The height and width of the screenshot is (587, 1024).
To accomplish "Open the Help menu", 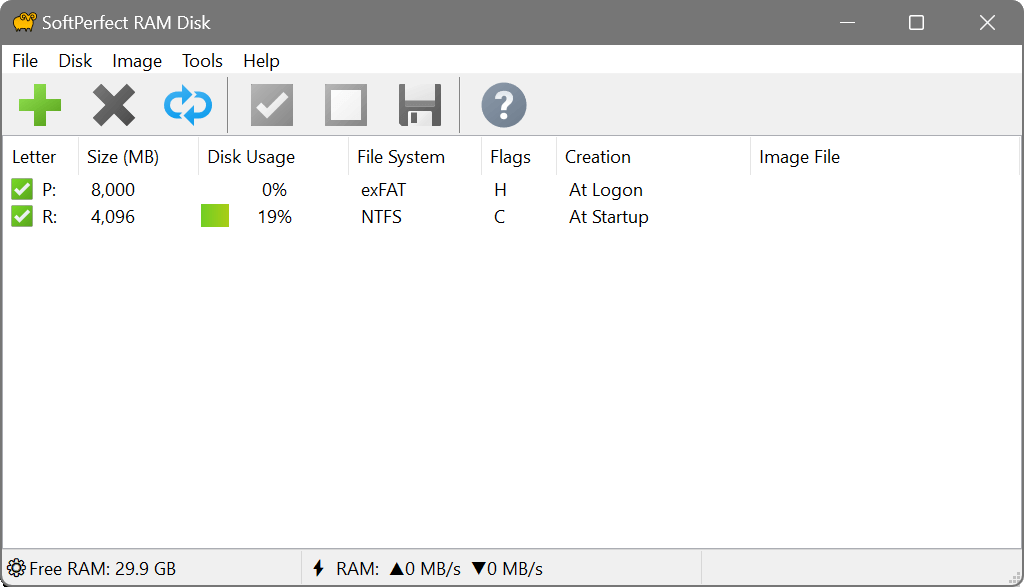I will [x=261, y=61].
